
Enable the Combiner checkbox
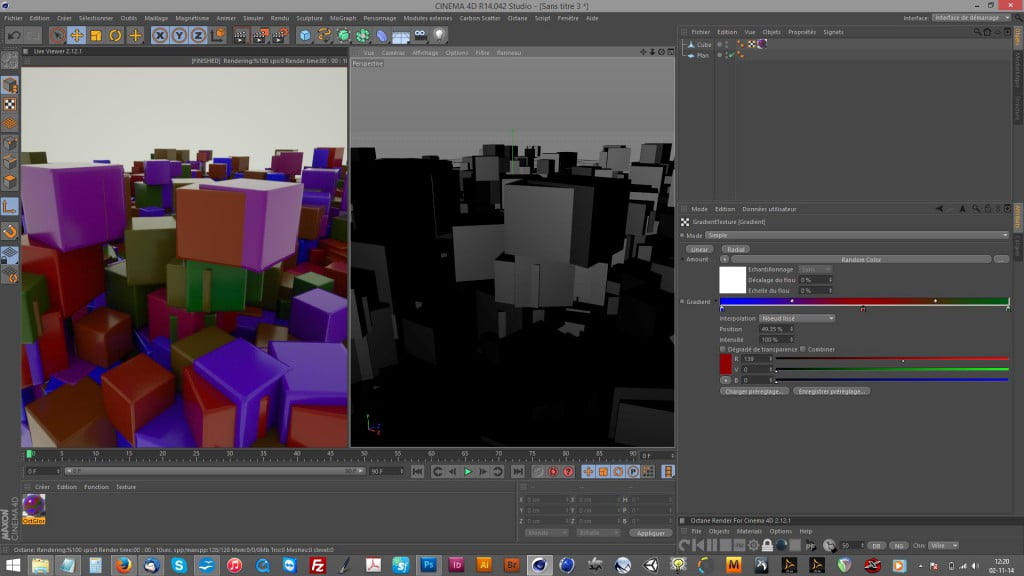804,349
